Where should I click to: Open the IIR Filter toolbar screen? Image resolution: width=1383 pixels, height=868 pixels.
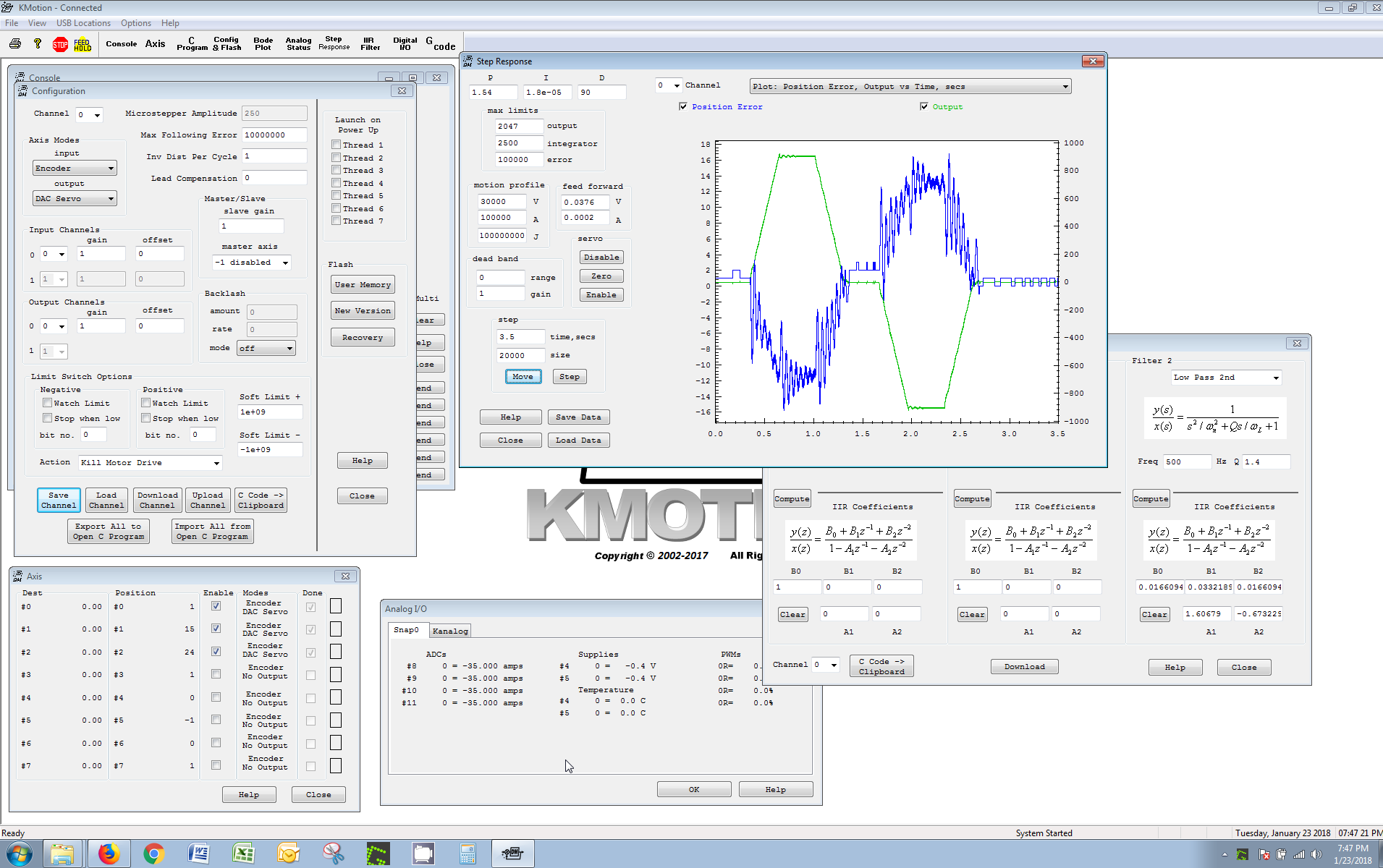[370, 44]
